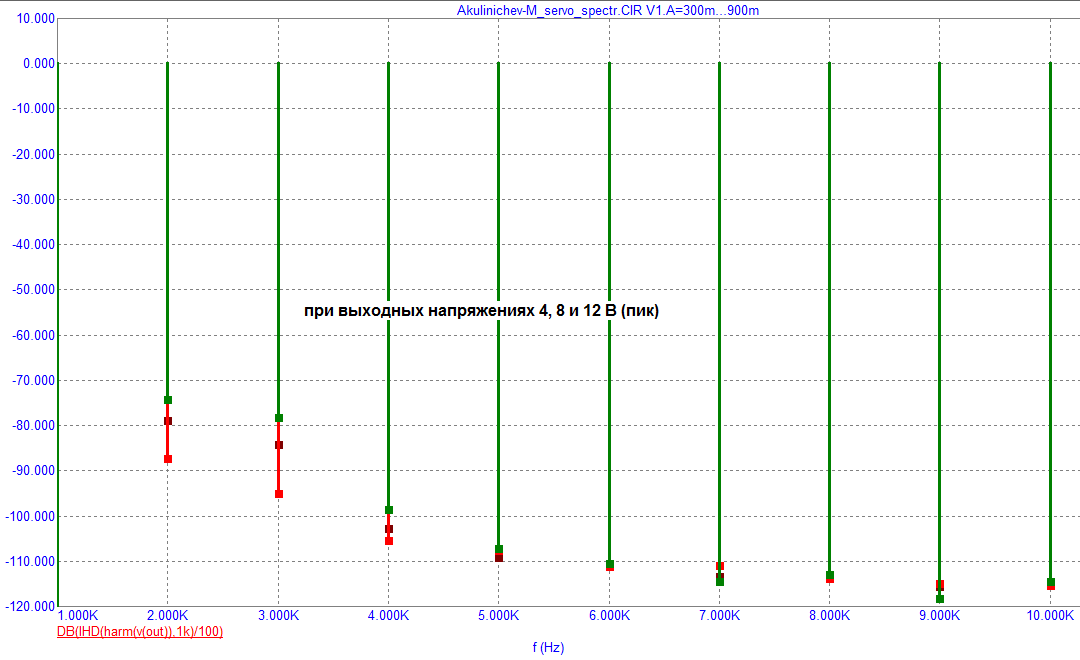
Task: Select the green marker on the 4.000K harmonic
Action: coord(389,510)
